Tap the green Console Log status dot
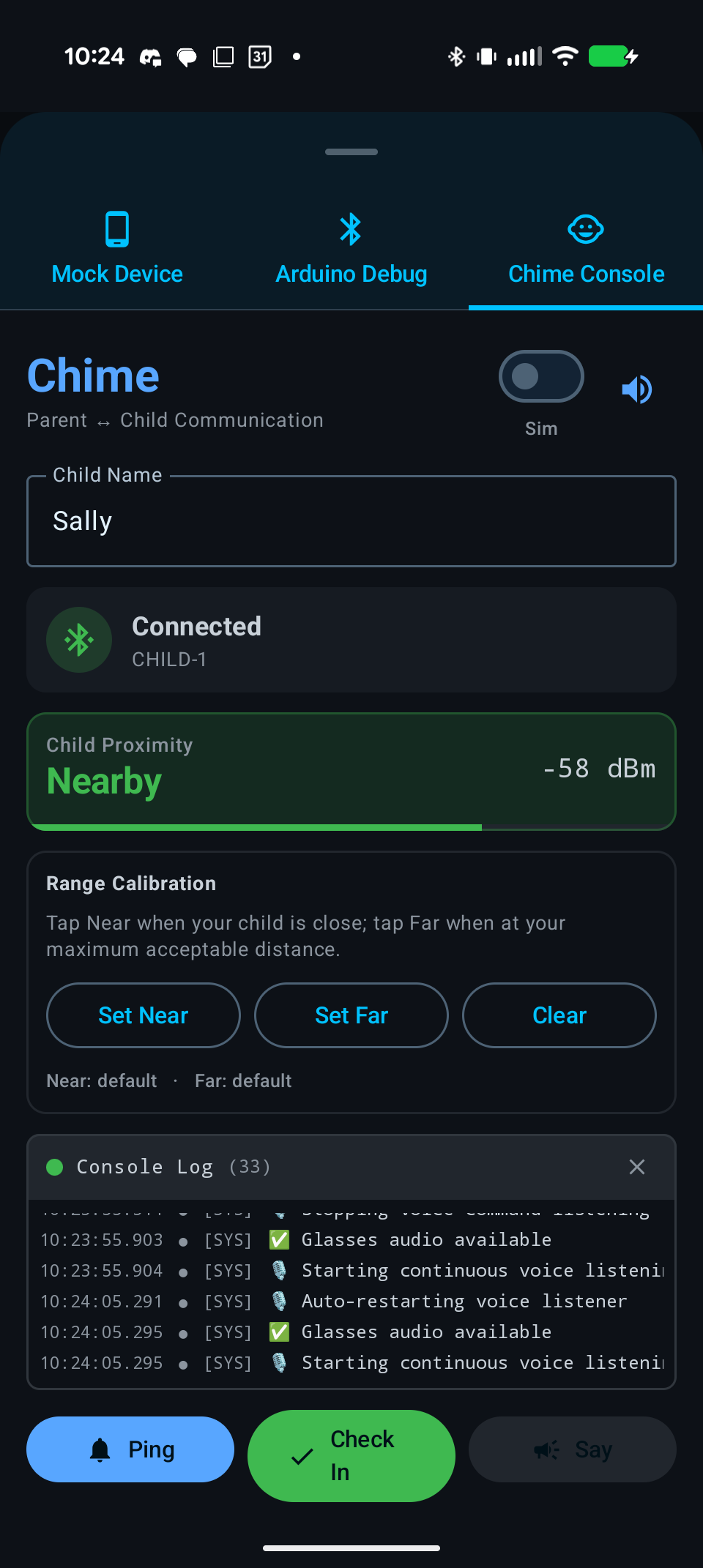 (55, 1167)
